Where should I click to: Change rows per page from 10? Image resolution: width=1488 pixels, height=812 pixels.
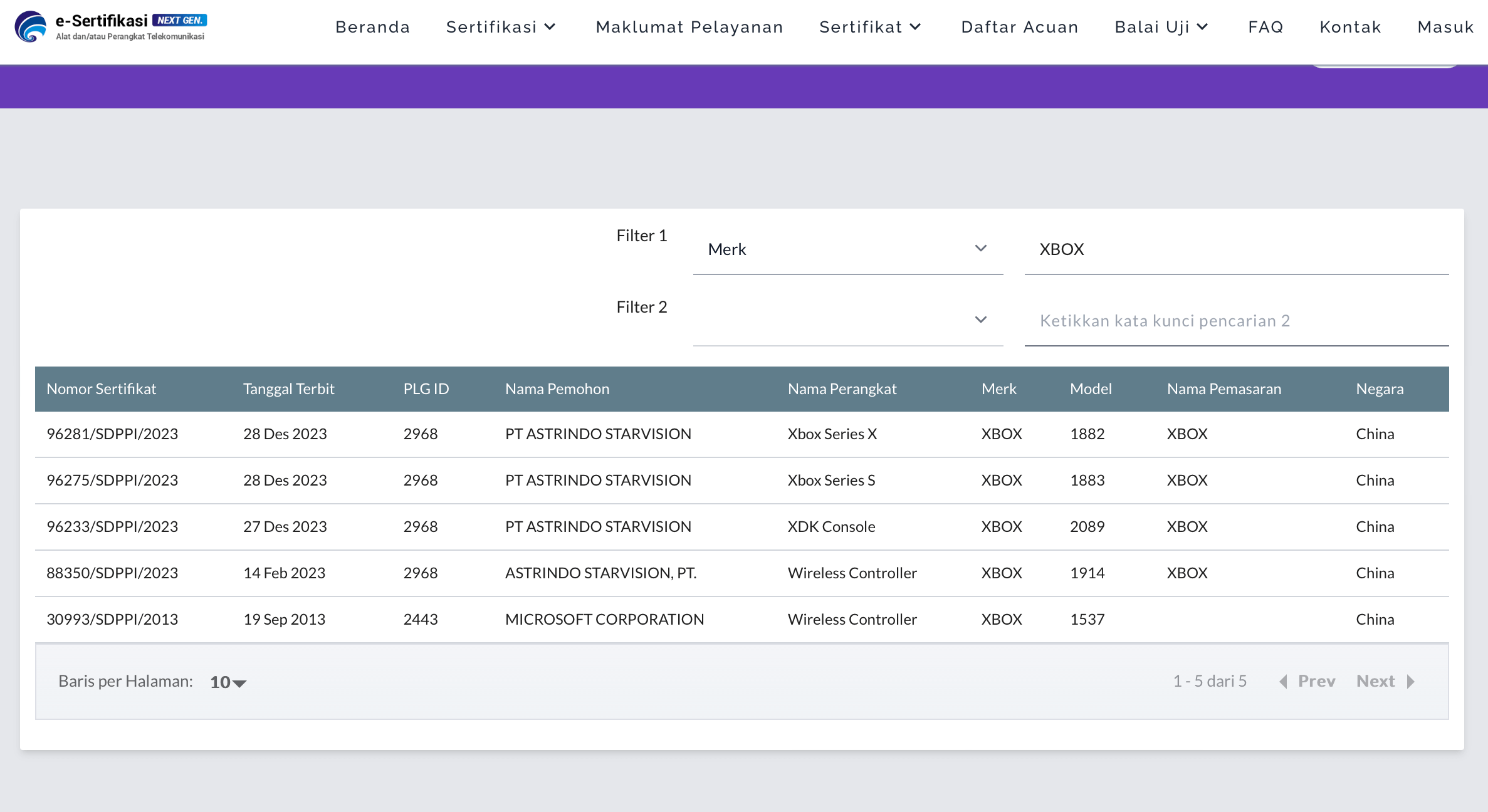[228, 682]
